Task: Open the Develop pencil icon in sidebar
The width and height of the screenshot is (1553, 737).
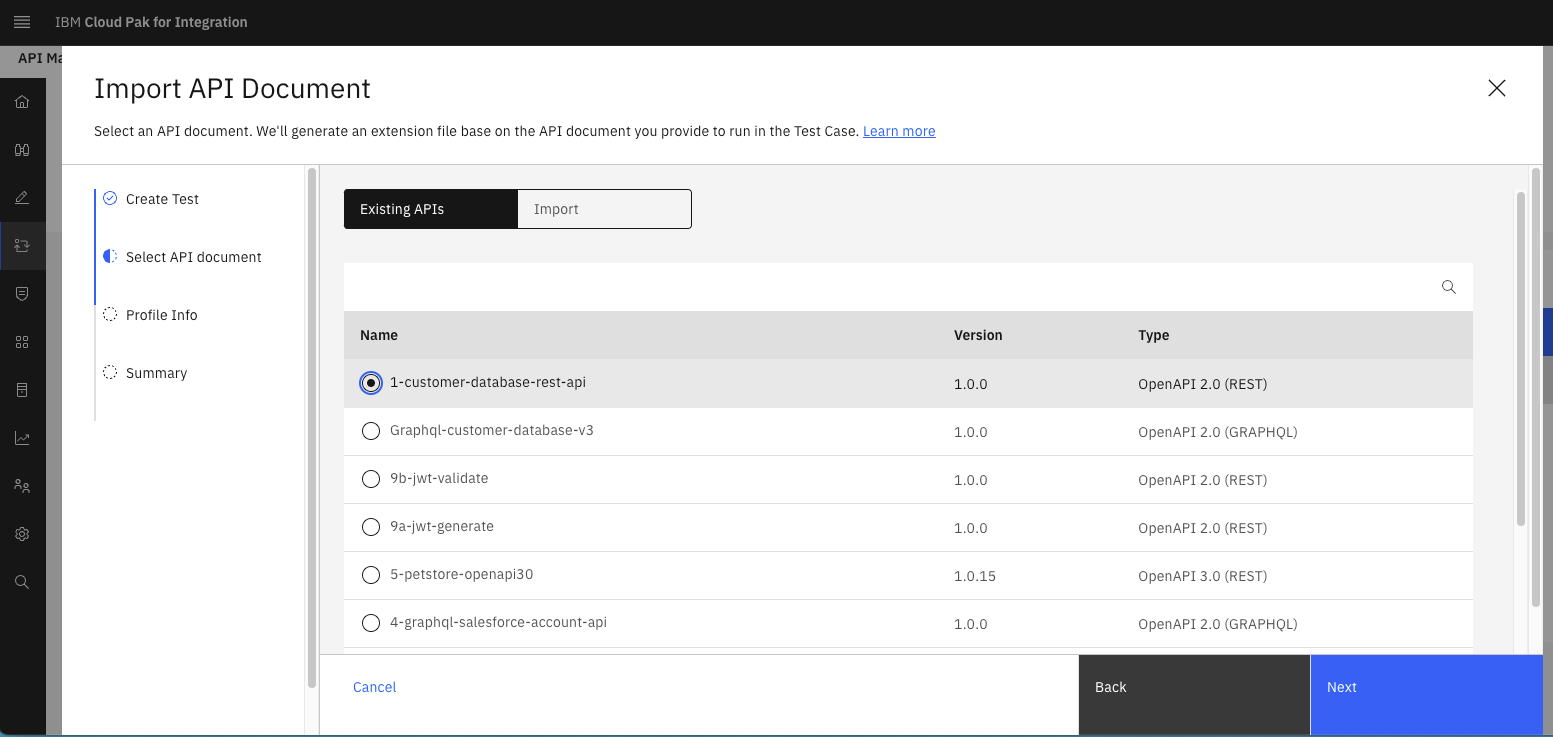Action: [x=22, y=198]
